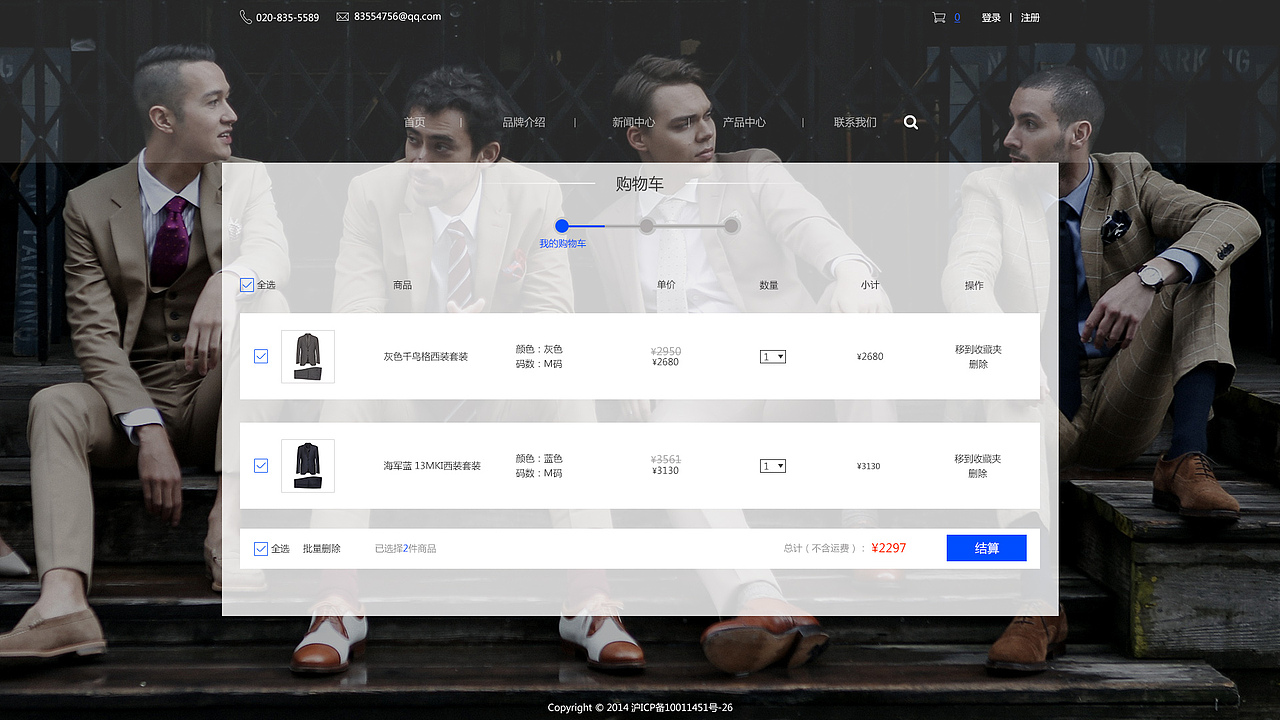Screen dimensions: 1280x720
Task: Toggle the 全选 checkbox above the product list
Action: click(246, 284)
